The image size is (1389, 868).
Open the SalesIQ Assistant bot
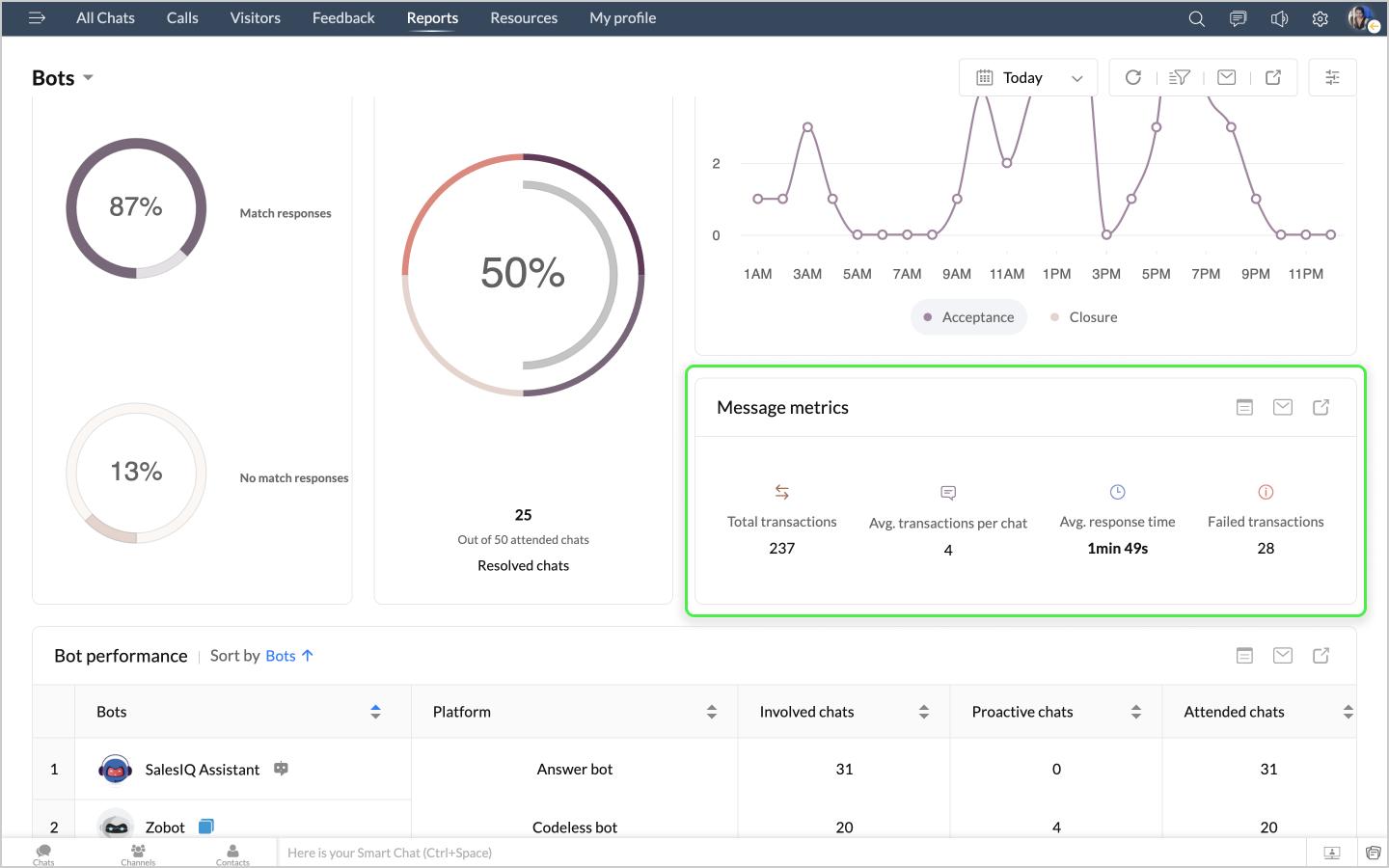(x=202, y=770)
